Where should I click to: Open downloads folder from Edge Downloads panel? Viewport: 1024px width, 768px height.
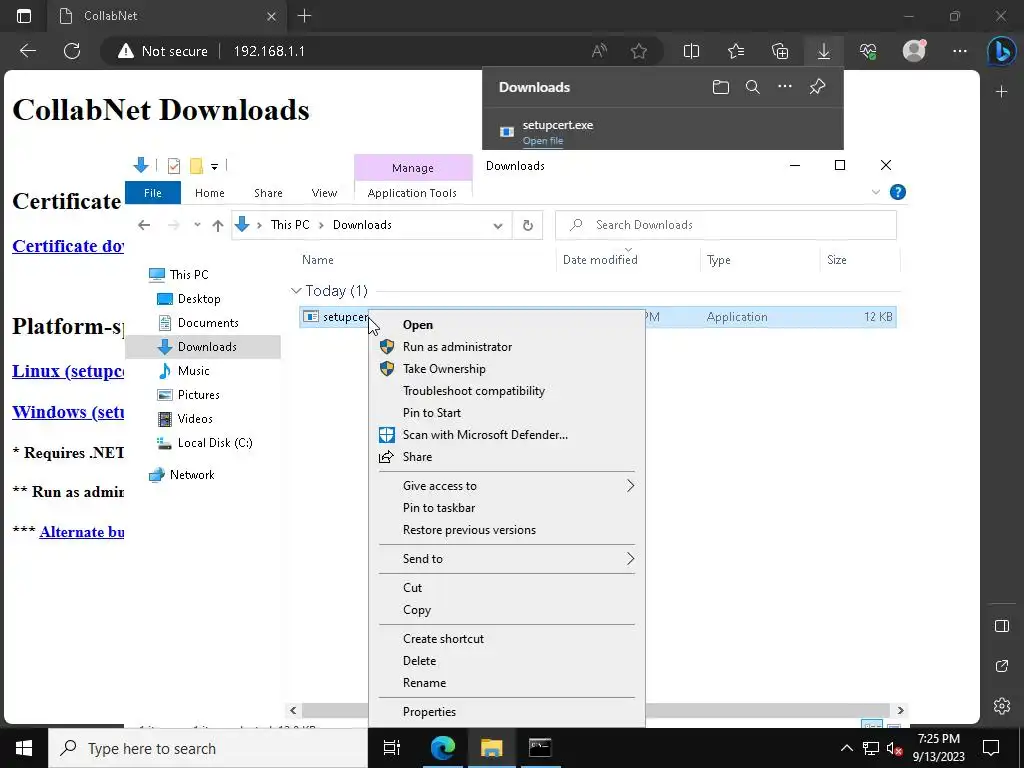(720, 87)
